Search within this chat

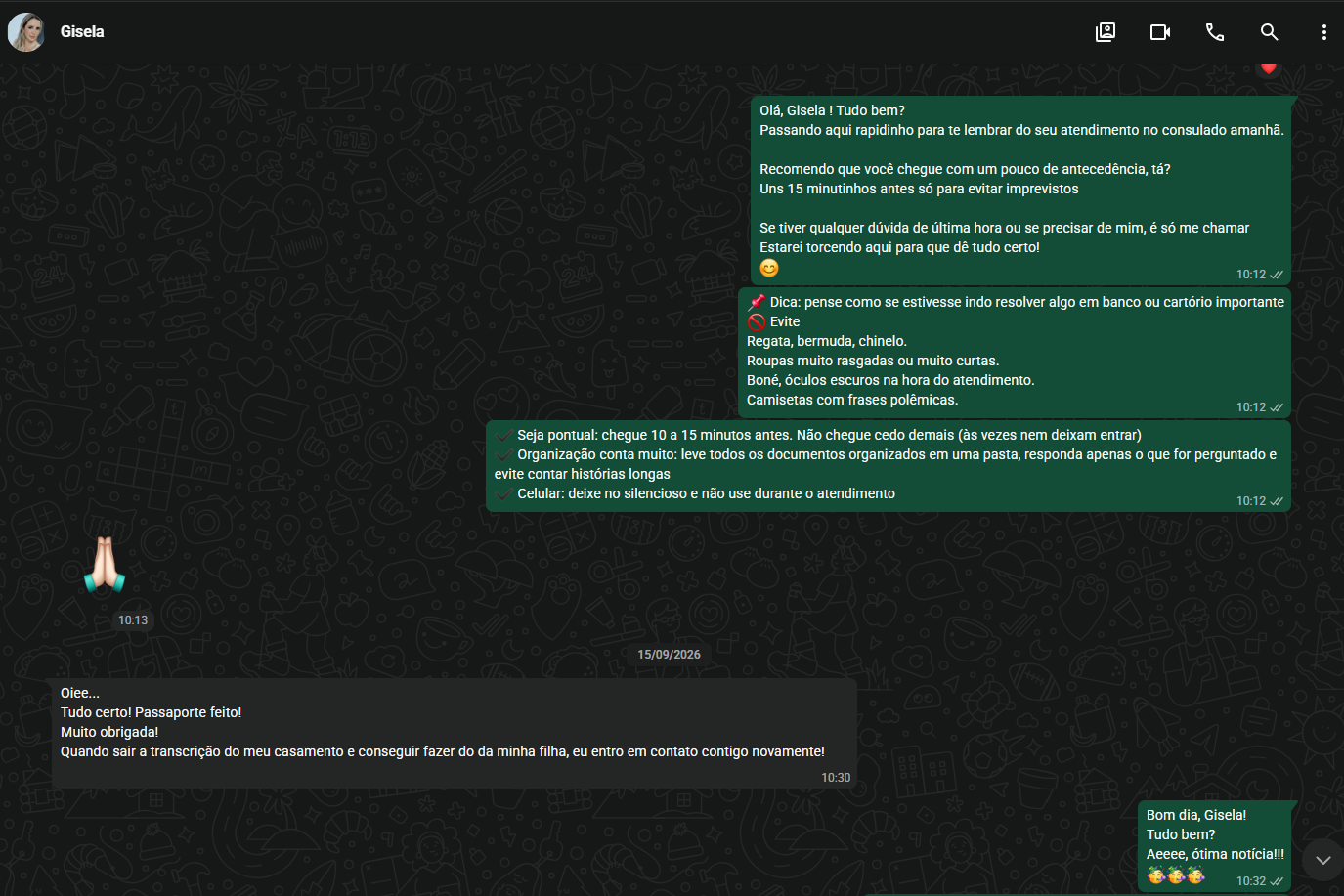click(1270, 32)
